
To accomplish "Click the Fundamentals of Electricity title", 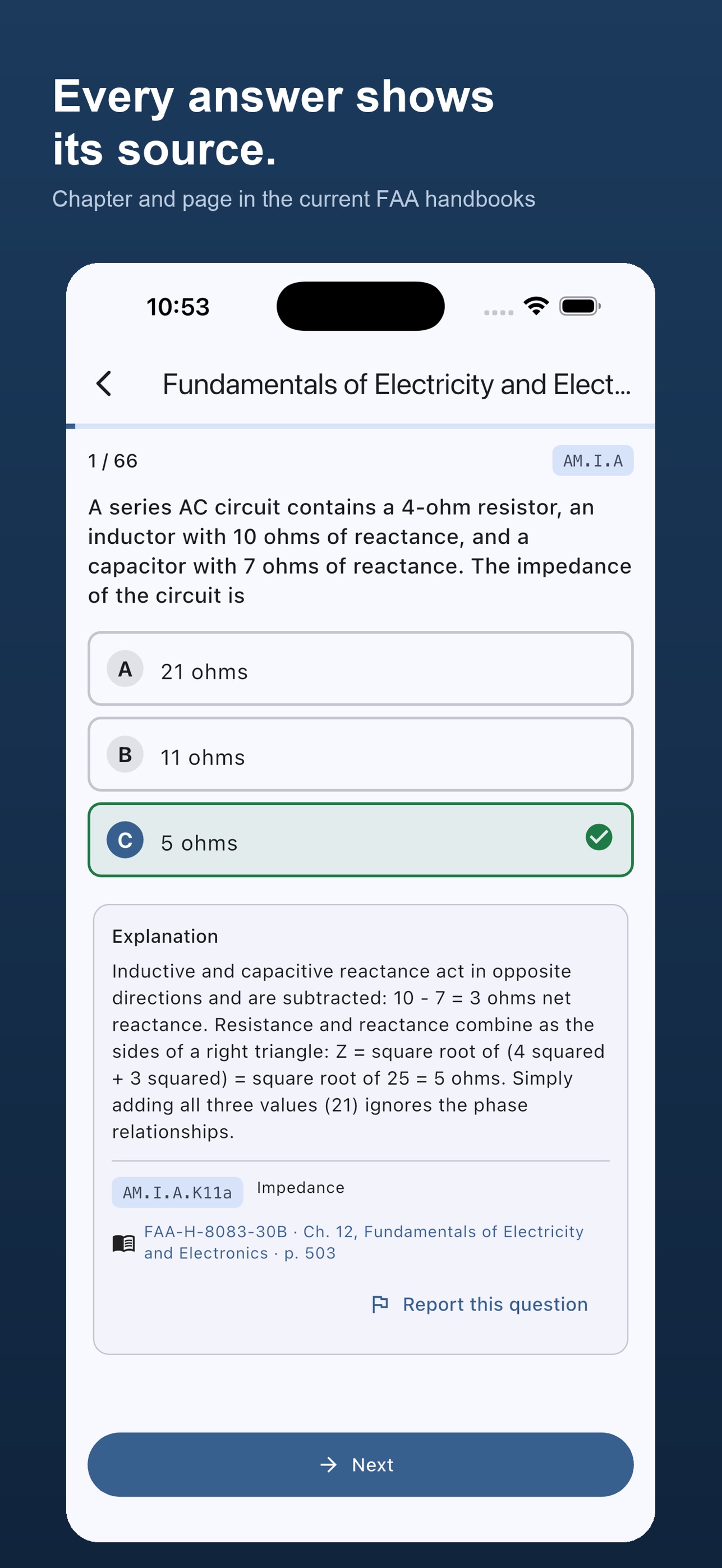I will (396, 384).
